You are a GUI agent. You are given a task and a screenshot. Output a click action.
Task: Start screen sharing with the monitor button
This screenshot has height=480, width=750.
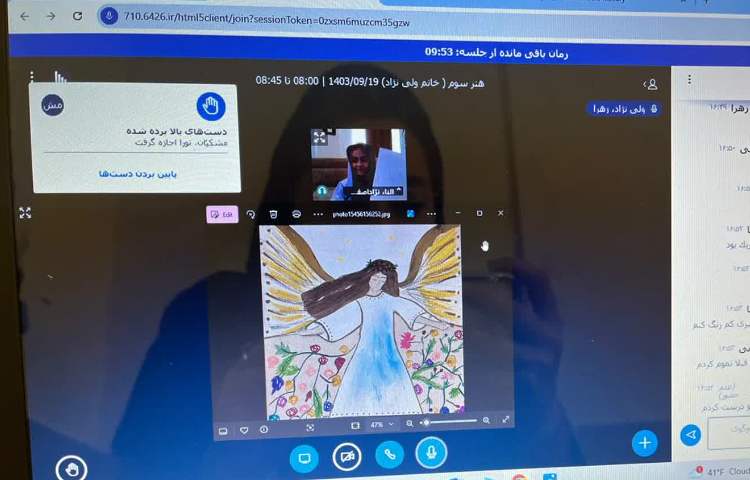[304, 458]
